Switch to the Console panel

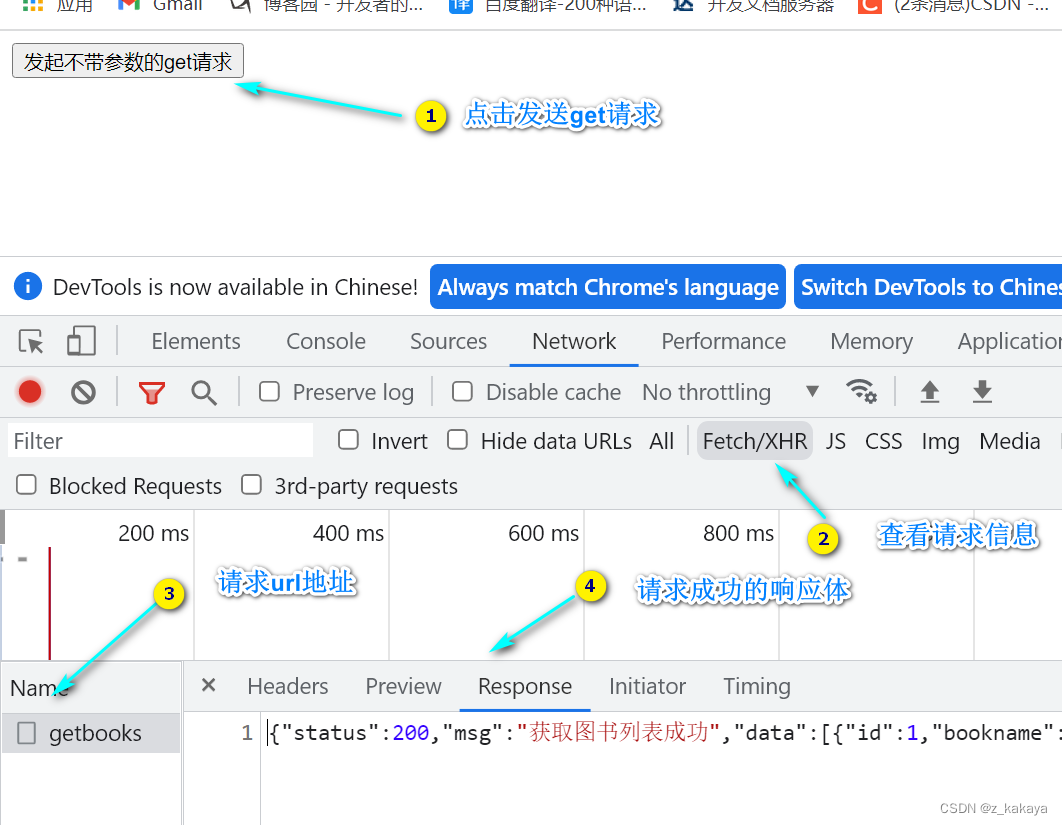click(x=326, y=341)
